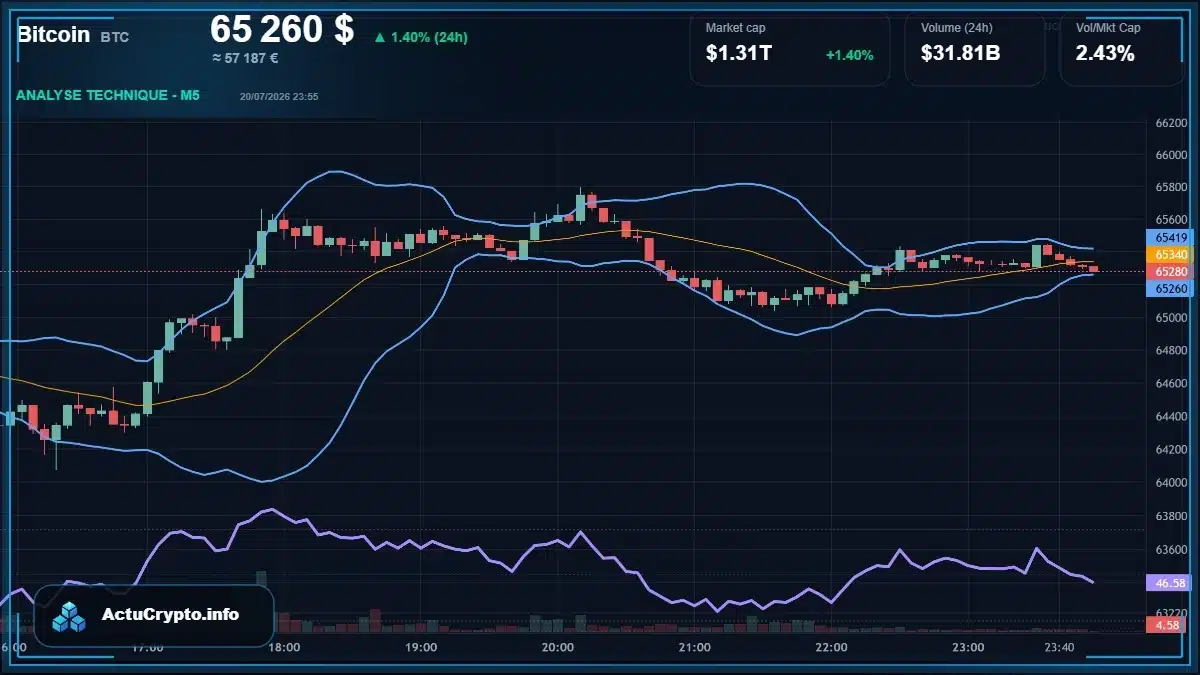Screen dimensions: 1200x675
Task: Click the 65419 upper band price tag
Action: point(1170,237)
